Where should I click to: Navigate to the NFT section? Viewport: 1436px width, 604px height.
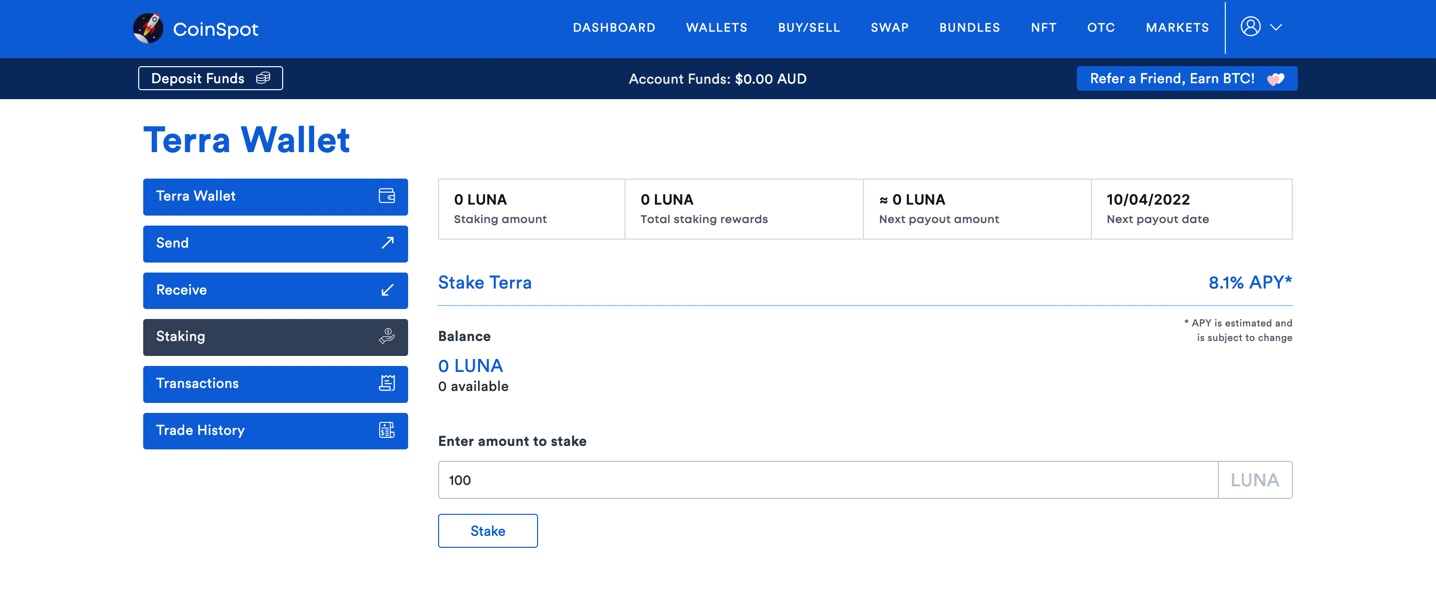point(1044,28)
